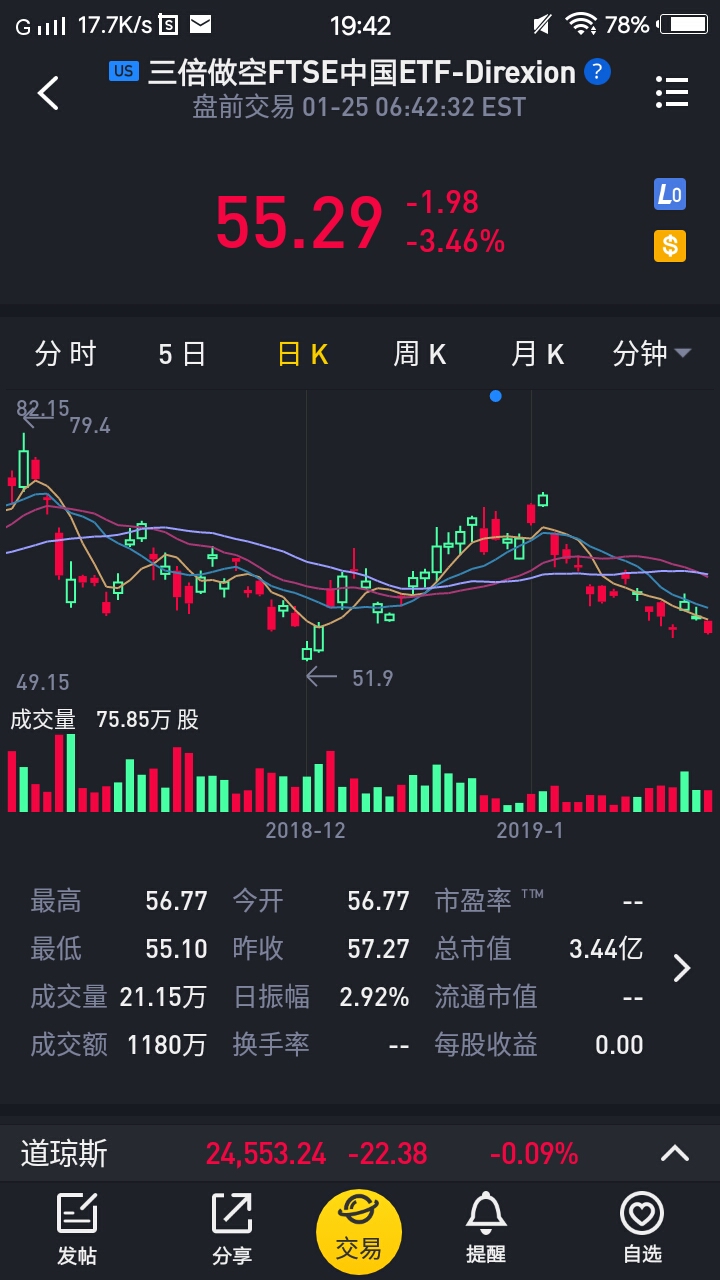Open the 发帖 post icon
Viewport: 720px width, 1280px height.
pyautogui.click(x=77, y=1230)
